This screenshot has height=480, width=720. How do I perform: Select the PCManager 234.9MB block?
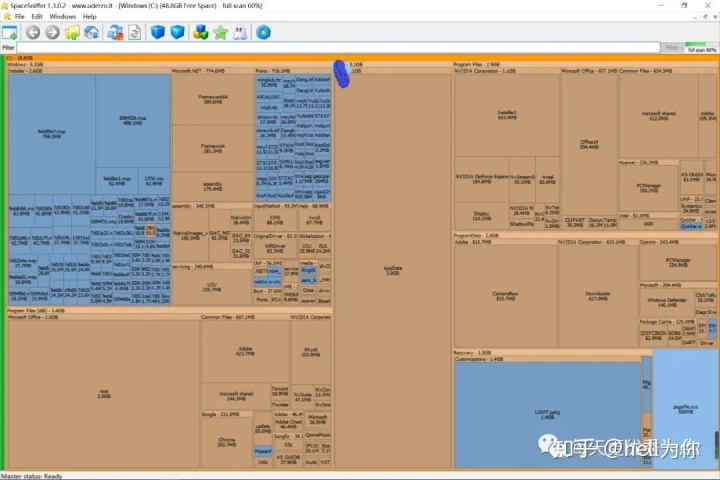678,262
